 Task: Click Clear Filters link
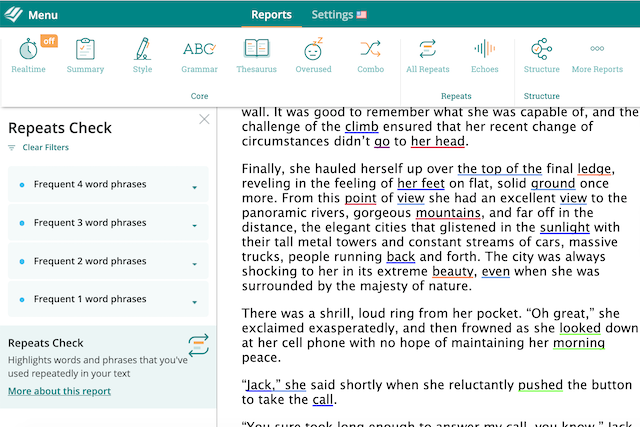coord(45,147)
